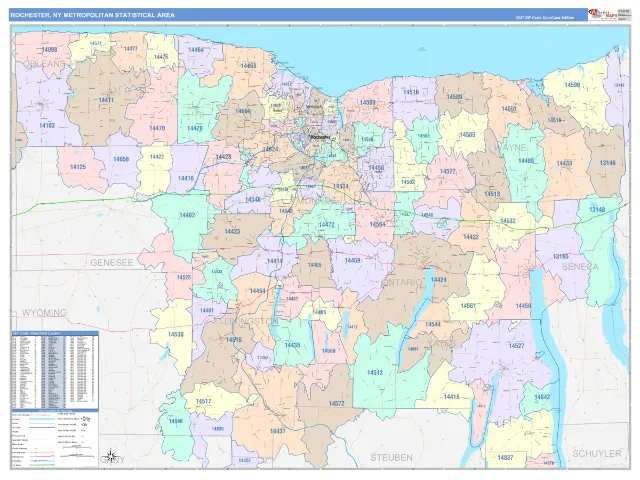
Task: Select ZIP code label 14428
Action: (224, 157)
